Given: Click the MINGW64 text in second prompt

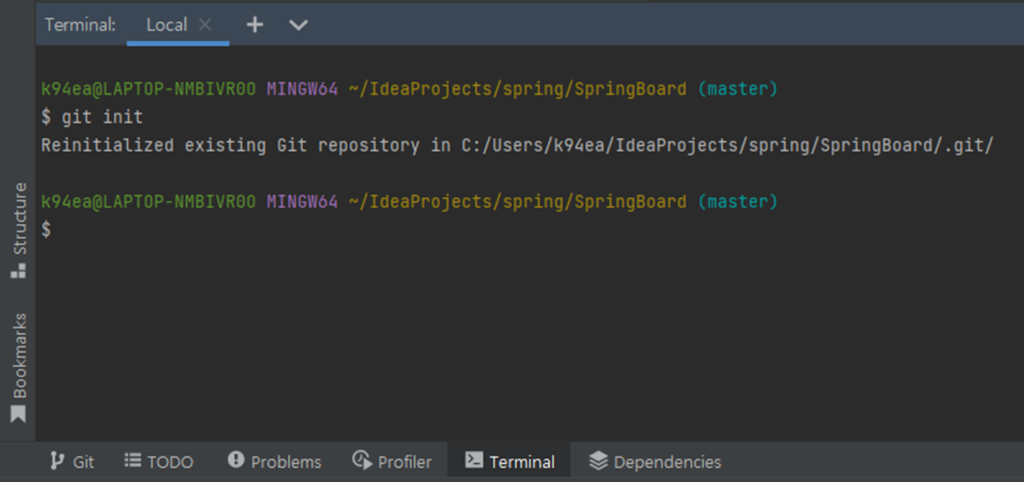Looking at the screenshot, I should tap(302, 201).
